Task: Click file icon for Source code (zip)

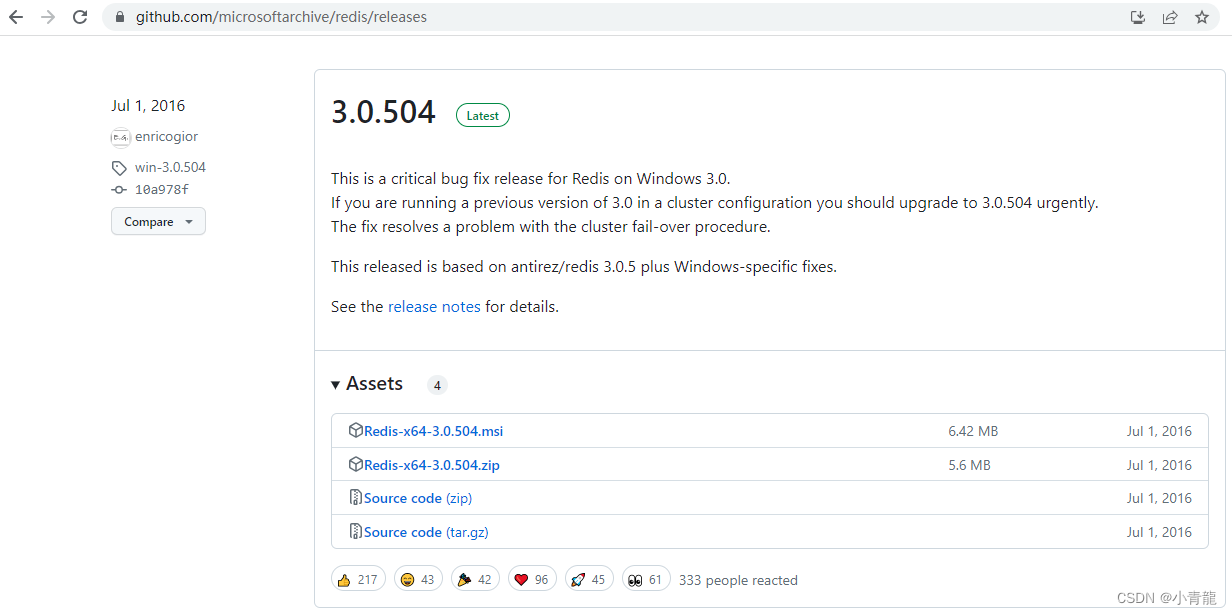Action: [x=355, y=498]
